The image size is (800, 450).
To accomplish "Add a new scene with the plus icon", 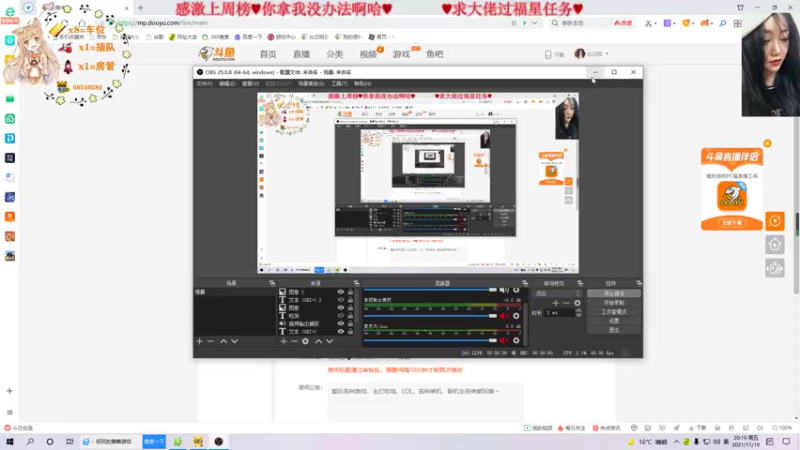I will pos(199,341).
